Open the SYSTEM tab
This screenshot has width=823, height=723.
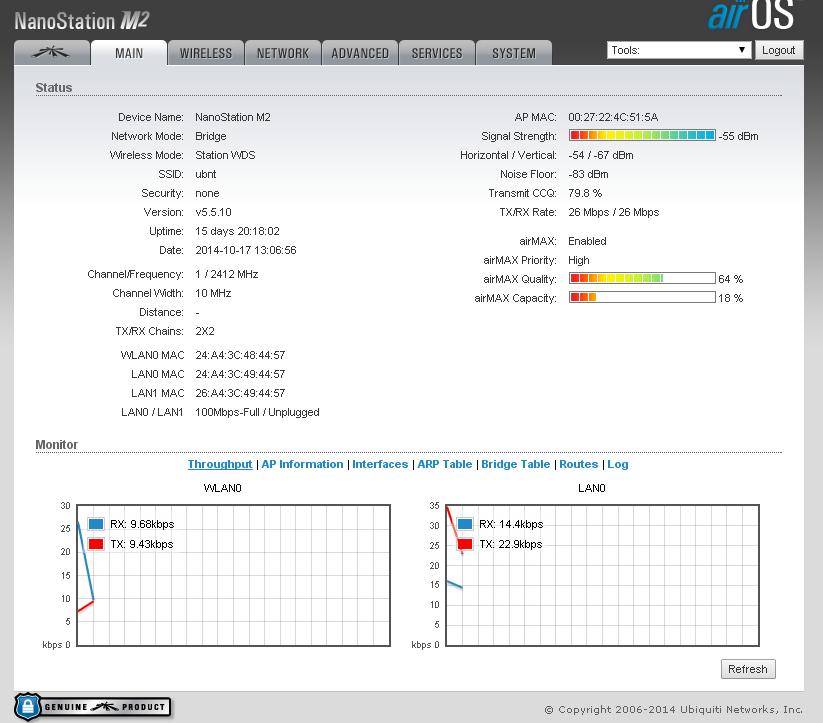(514, 53)
